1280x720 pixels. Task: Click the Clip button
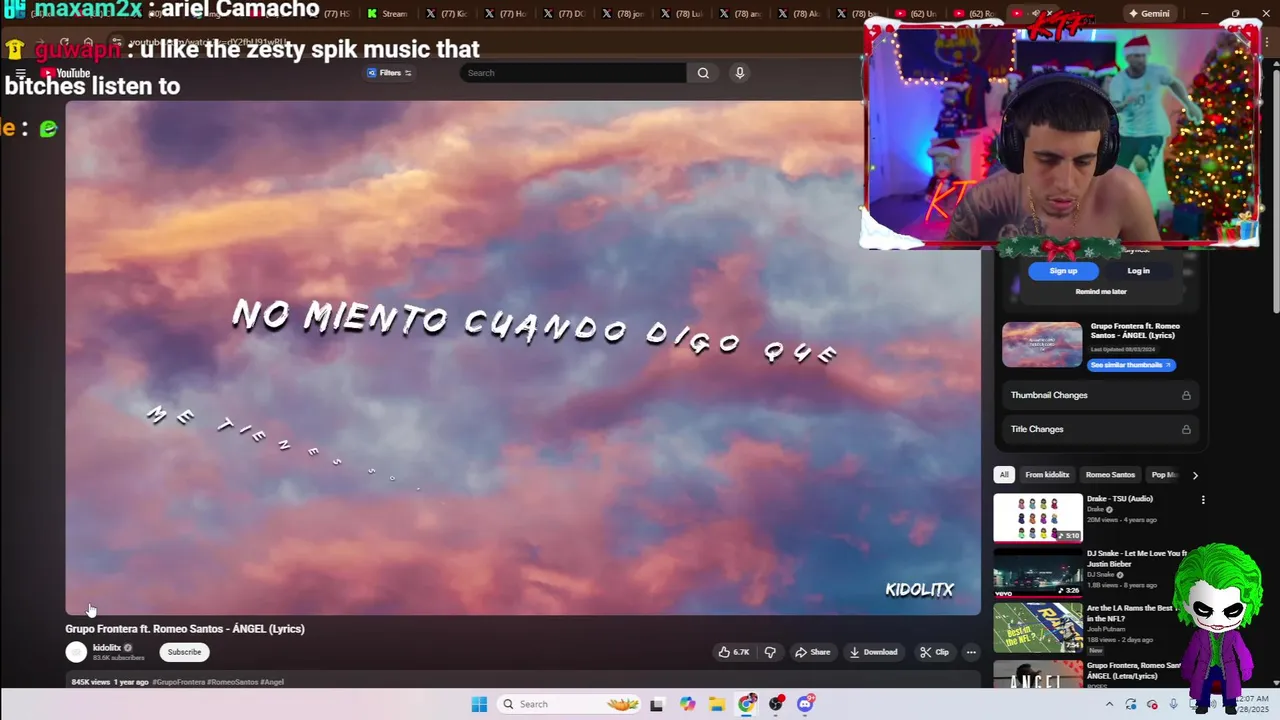[934, 652]
